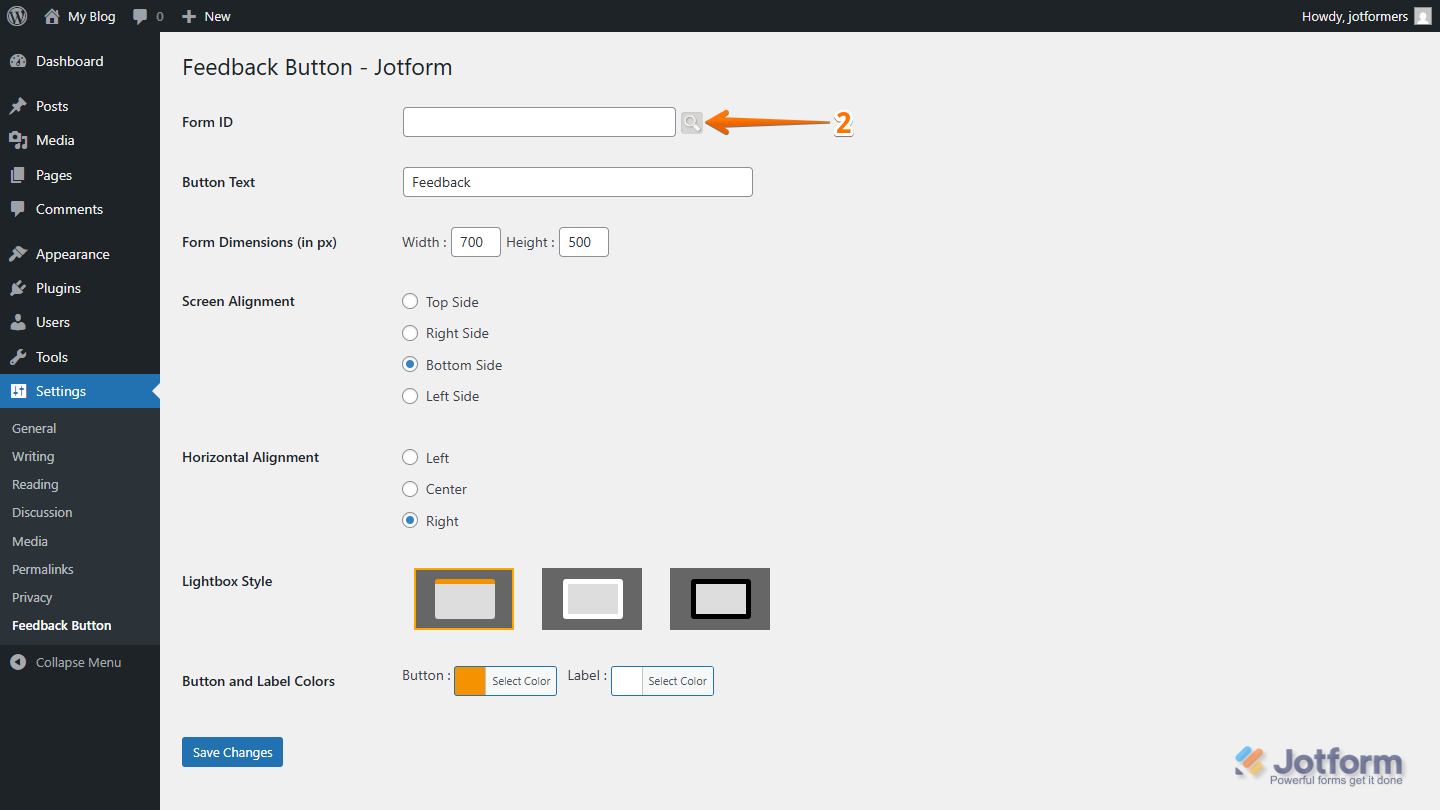
Task: Click the Form ID search magnifier icon
Action: click(692, 122)
